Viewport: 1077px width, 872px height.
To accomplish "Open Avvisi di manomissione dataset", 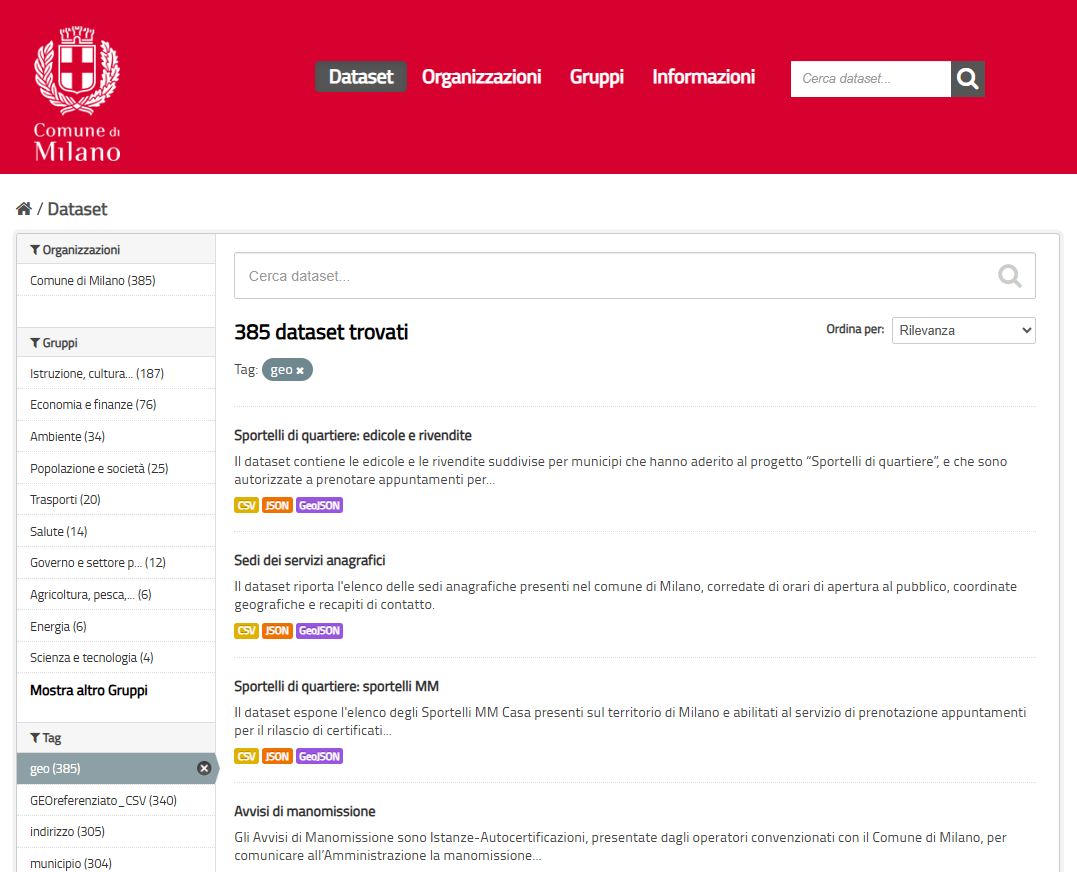I will pos(304,811).
